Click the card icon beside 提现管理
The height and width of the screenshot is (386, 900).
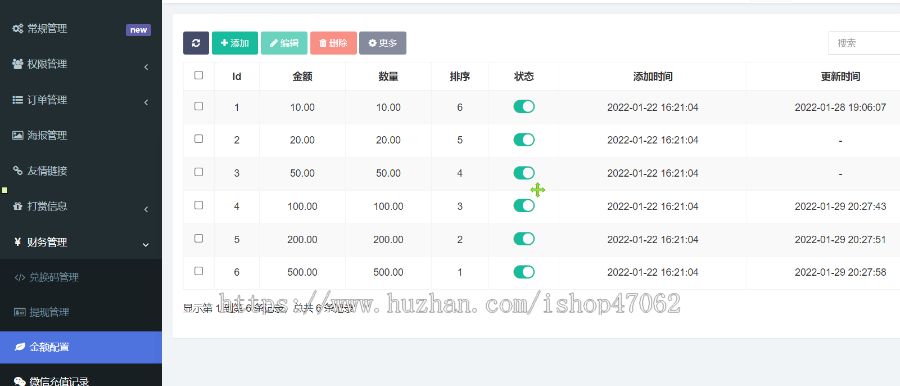(20, 312)
